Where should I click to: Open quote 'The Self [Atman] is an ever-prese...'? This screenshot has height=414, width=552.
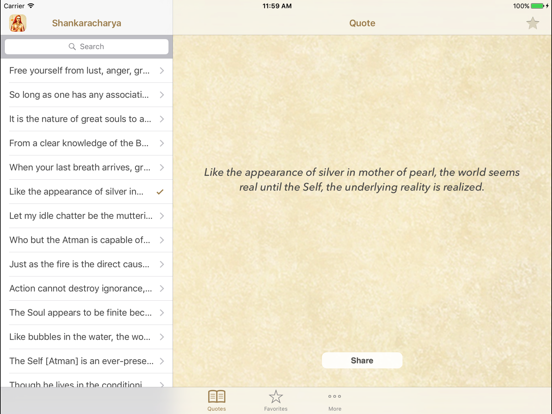(87, 361)
